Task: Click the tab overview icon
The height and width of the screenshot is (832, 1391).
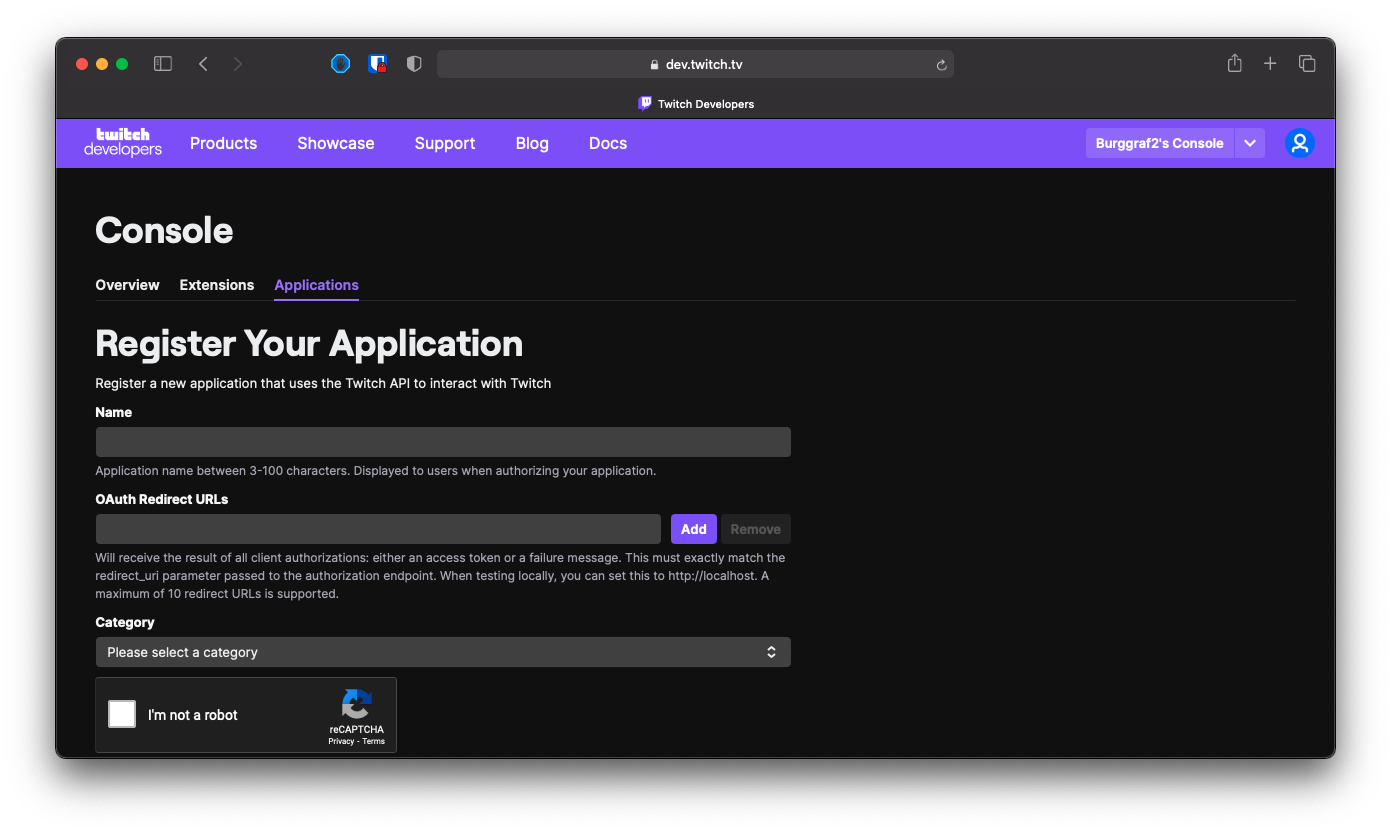Action: pyautogui.click(x=1307, y=63)
